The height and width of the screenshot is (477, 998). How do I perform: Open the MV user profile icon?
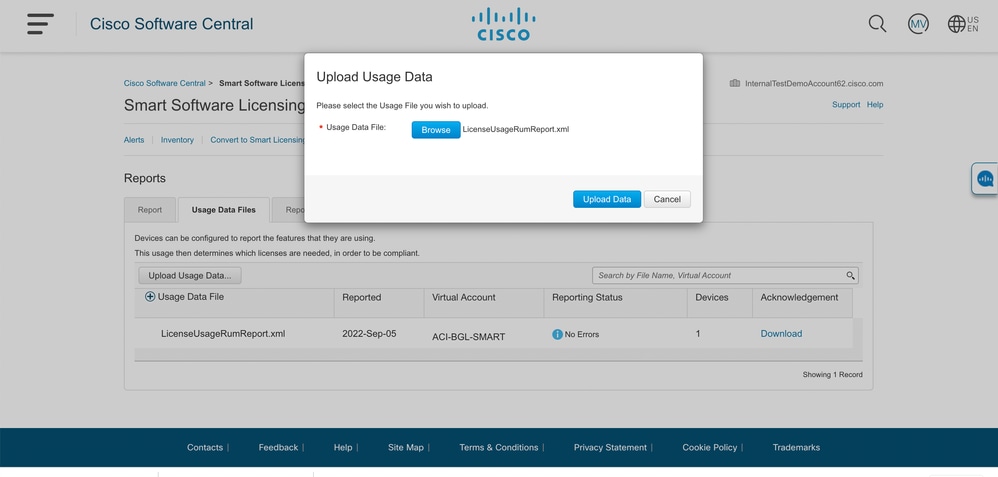[918, 24]
